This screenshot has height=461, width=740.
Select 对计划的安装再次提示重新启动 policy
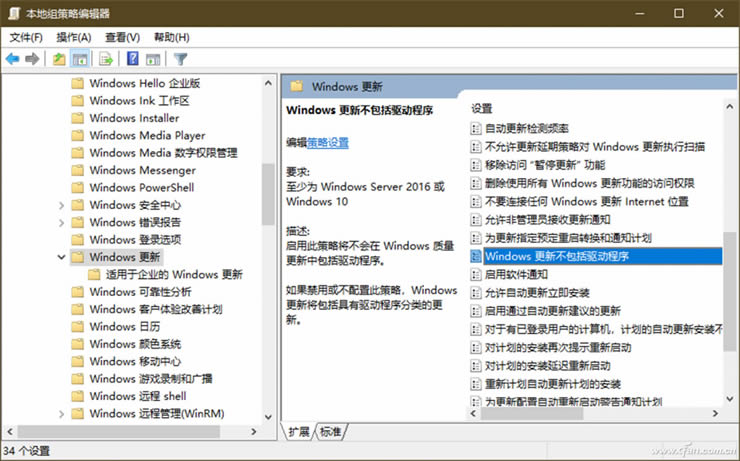558,348
